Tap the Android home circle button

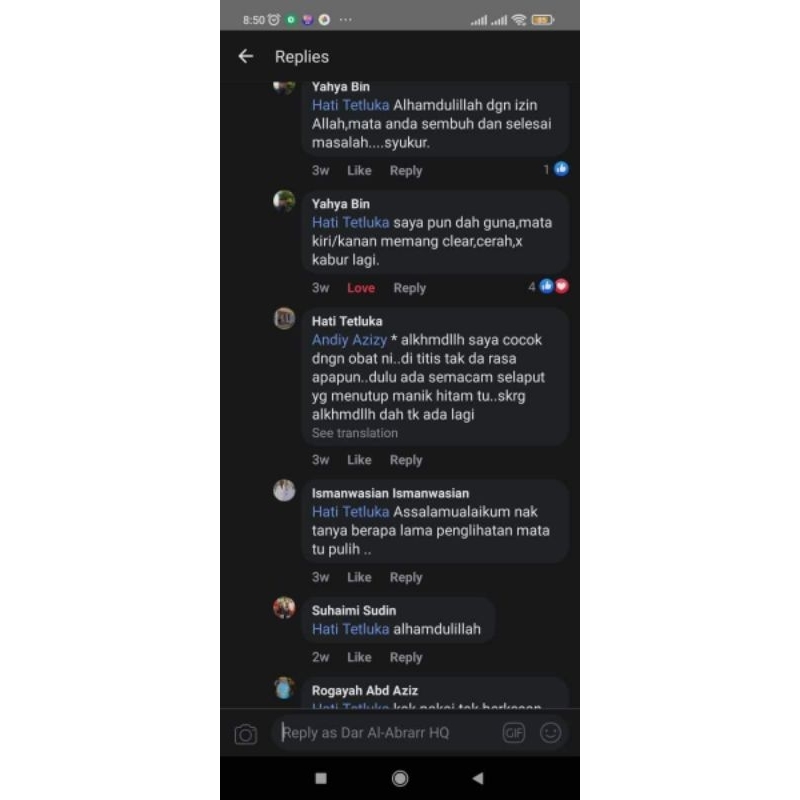(399, 778)
